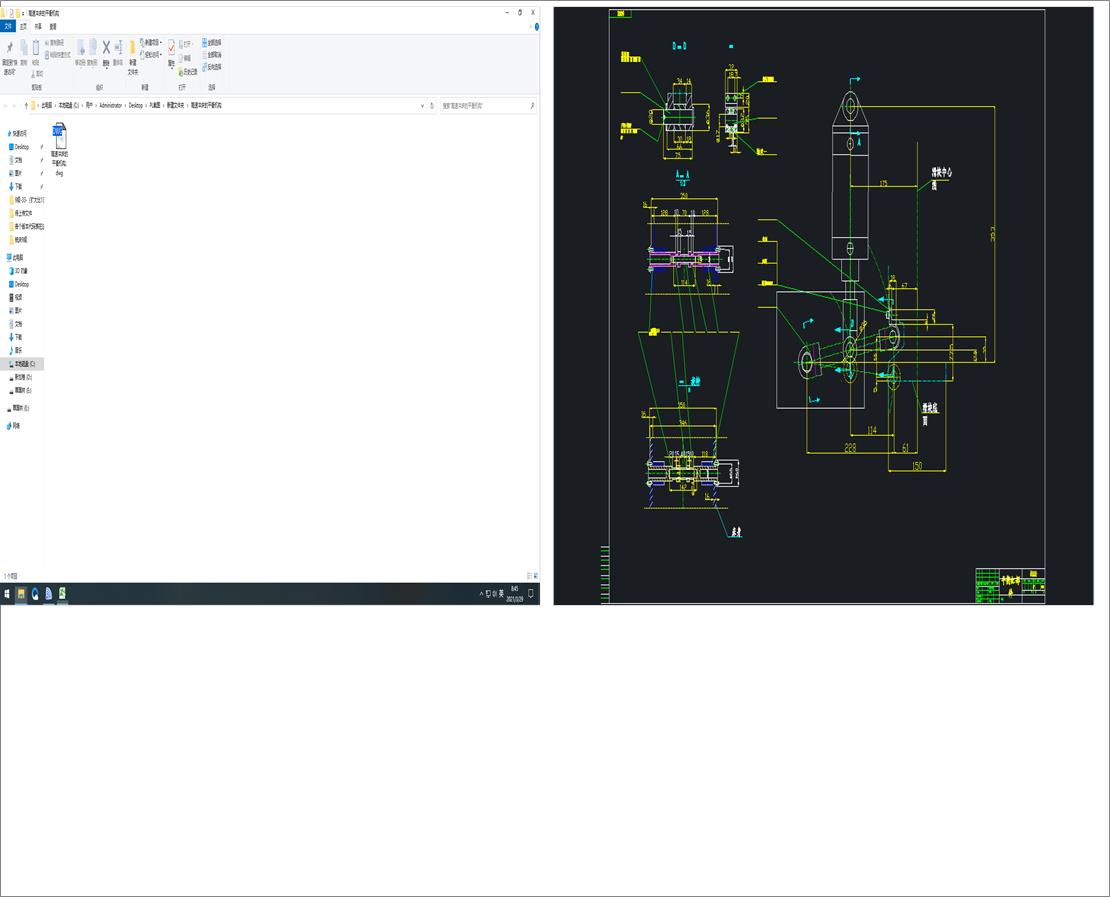1110x897 pixels.
Task: Open the New item dropdown in ribbon
Action: pyautogui.click(x=151, y=42)
